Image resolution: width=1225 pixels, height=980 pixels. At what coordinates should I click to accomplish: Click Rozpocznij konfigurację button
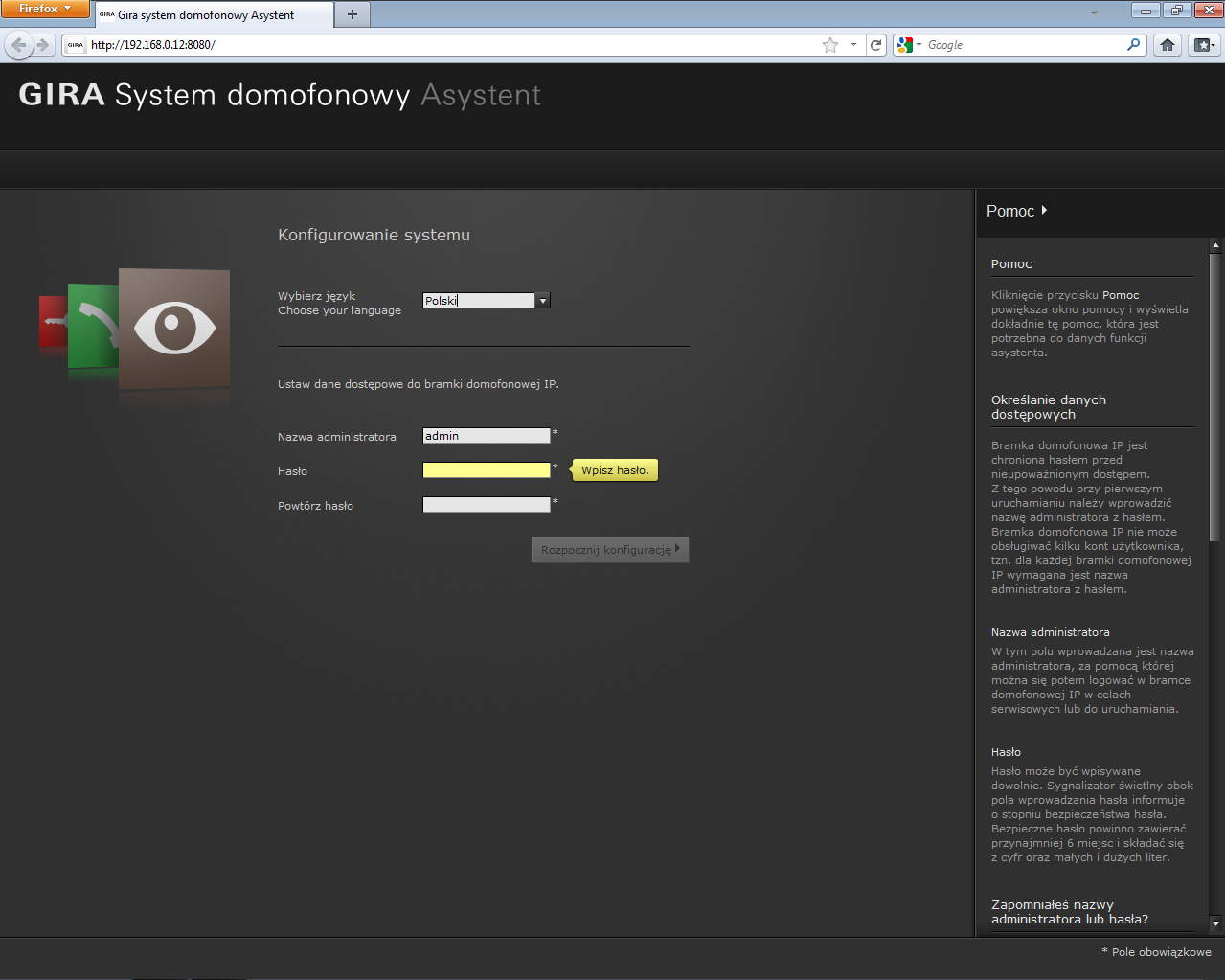tap(610, 550)
